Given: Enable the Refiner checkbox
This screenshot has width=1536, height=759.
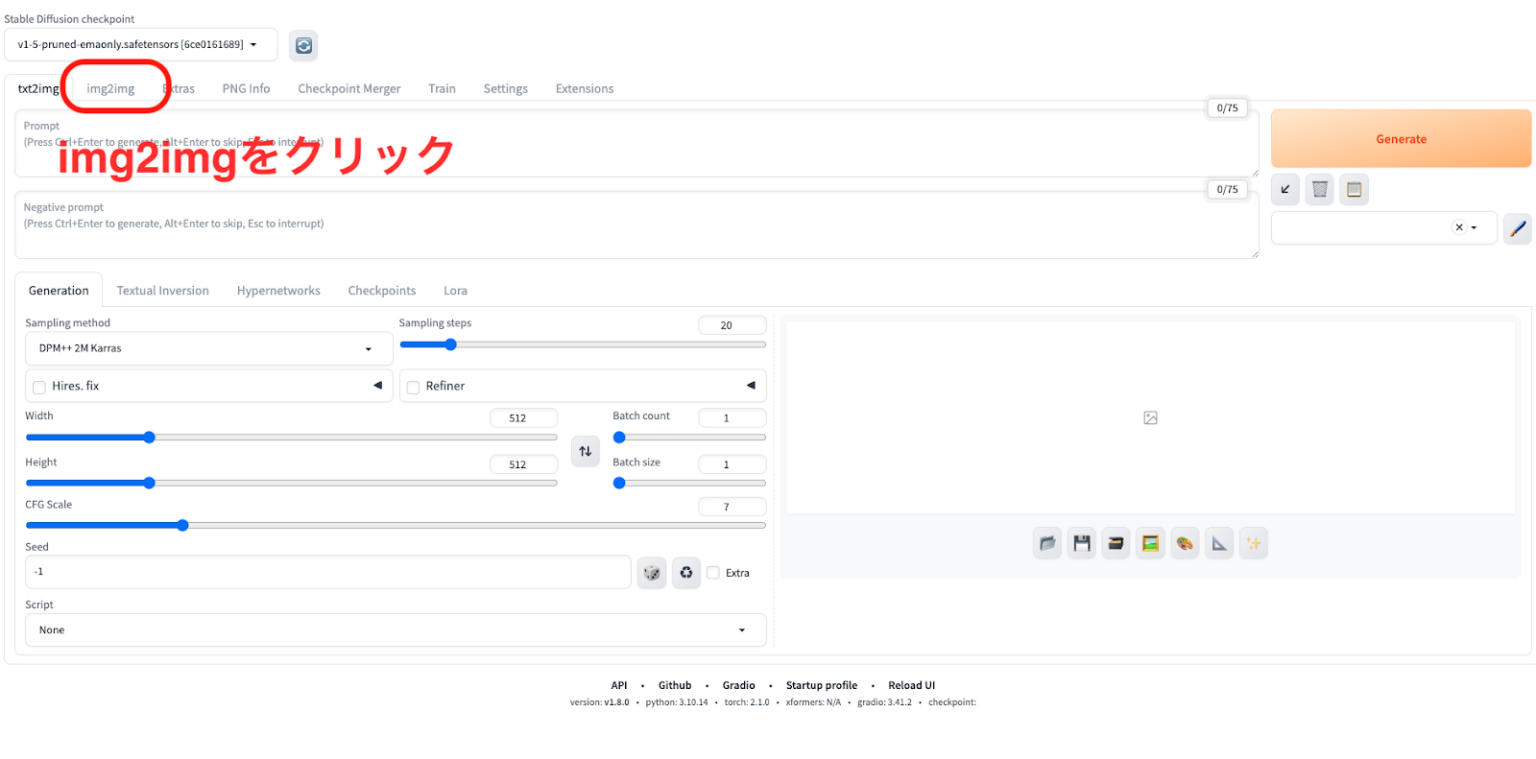Looking at the screenshot, I should click(413, 386).
